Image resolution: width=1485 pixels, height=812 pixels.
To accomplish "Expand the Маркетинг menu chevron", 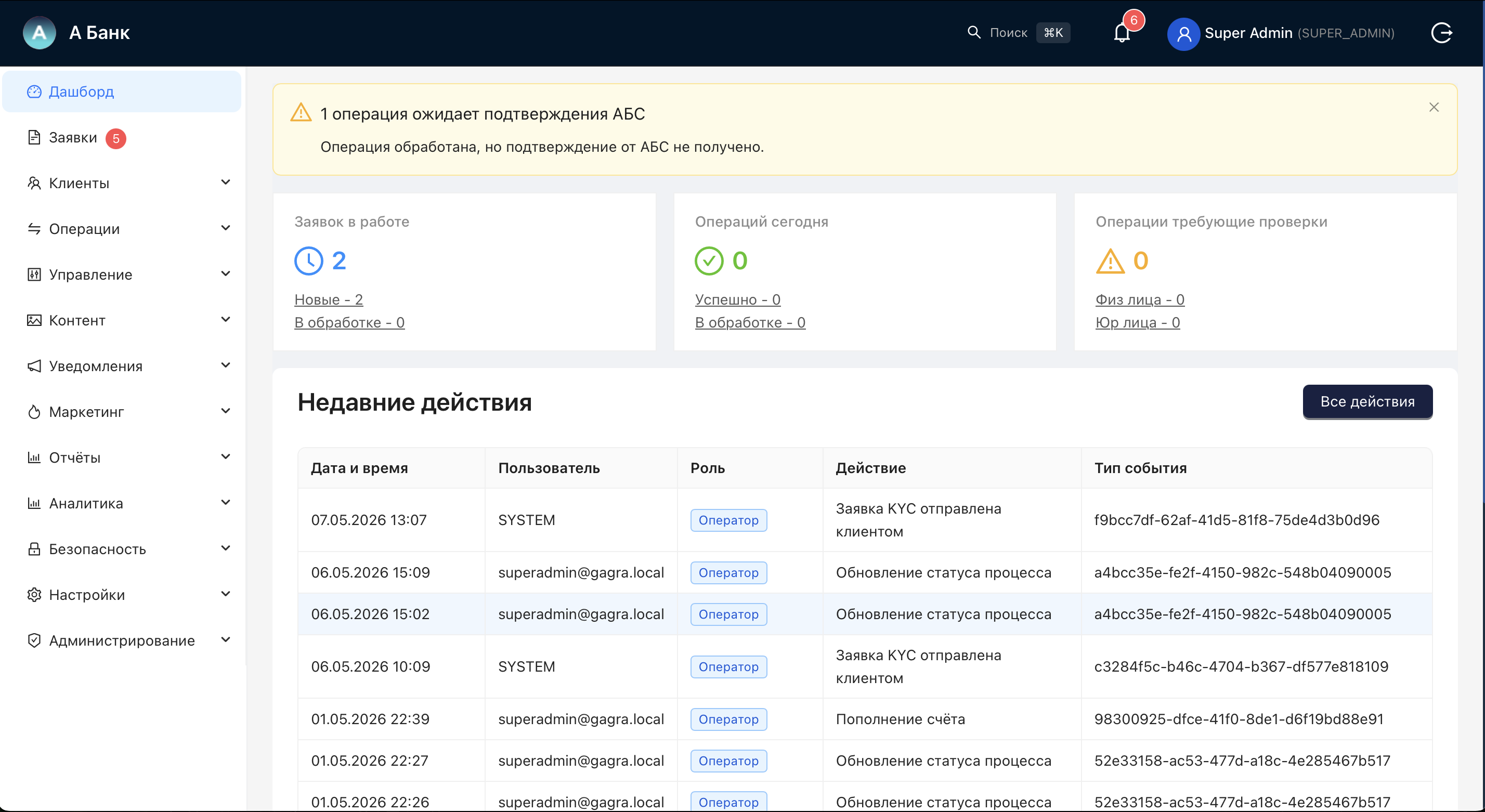I will (226, 411).
